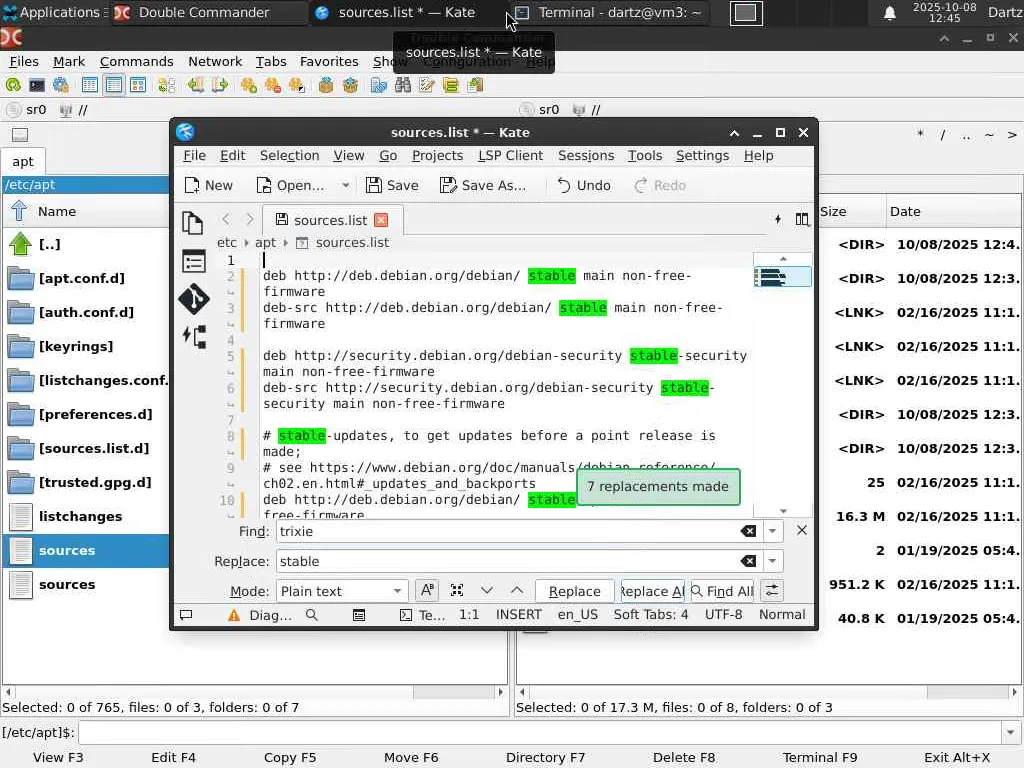This screenshot has width=1024, height=768.
Task: Click the unselect group minus icon in Double Commander
Action: [x=272, y=85]
